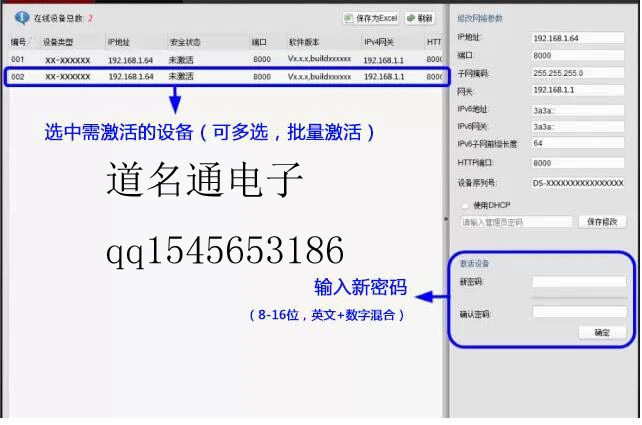The height and width of the screenshot is (425, 642).
Task: Edit the 子网掩码 field 255.255.255.0
Action: [578, 73]
